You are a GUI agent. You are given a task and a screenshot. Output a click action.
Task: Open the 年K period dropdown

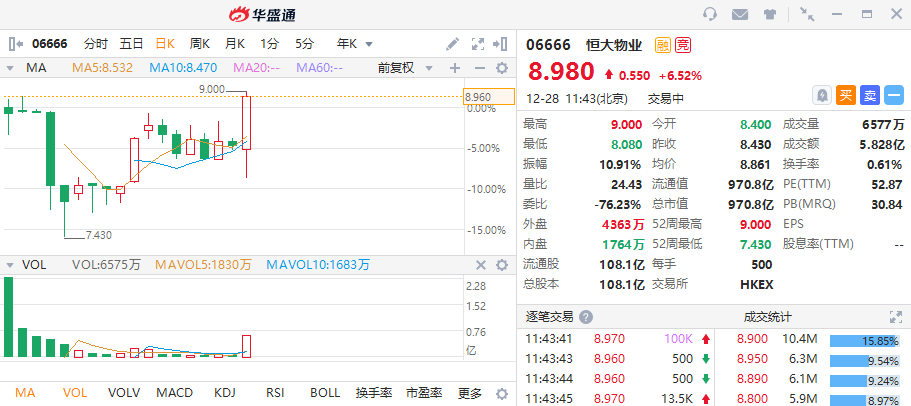354,44
